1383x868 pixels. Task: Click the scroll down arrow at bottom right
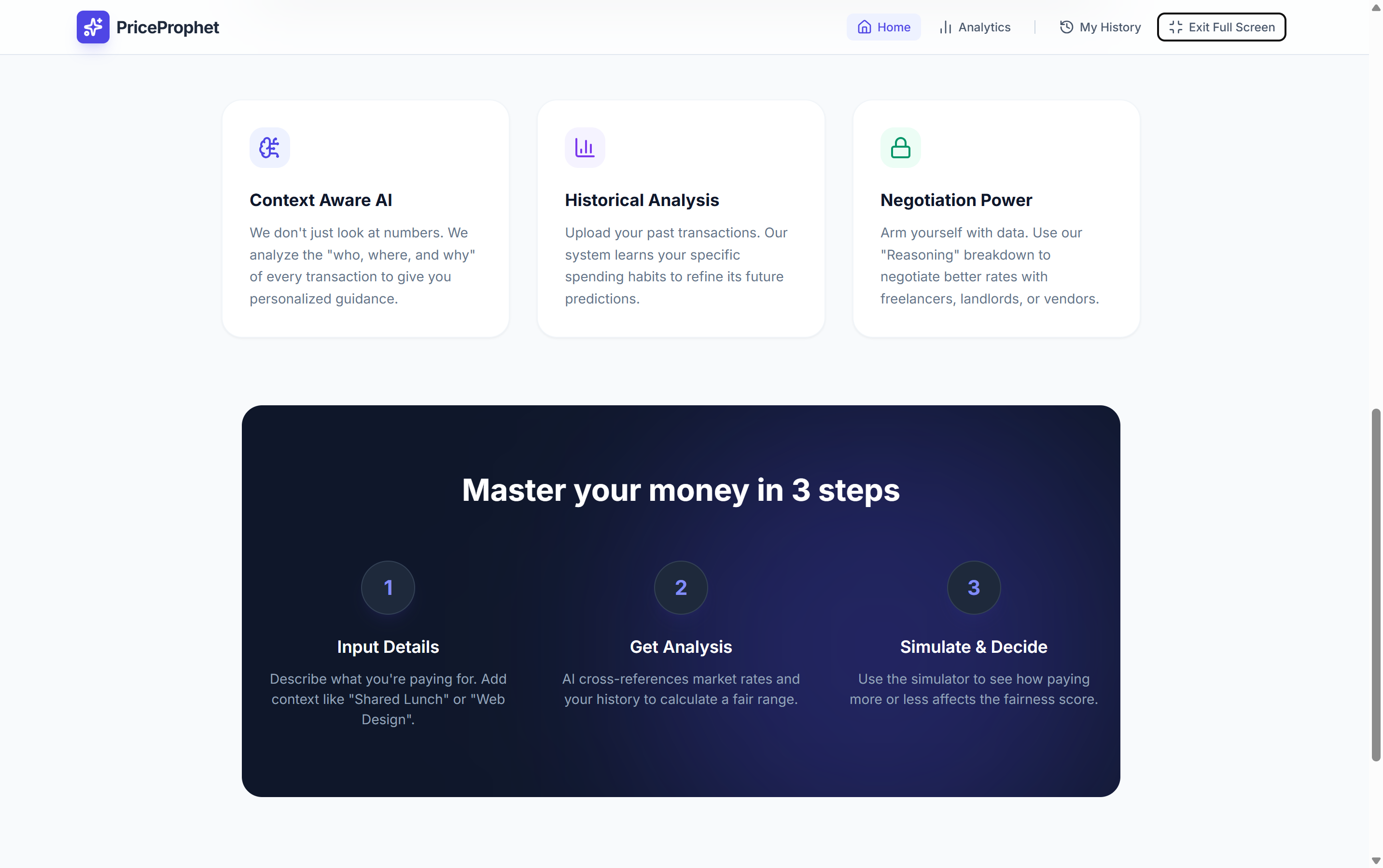[1376, 861]
